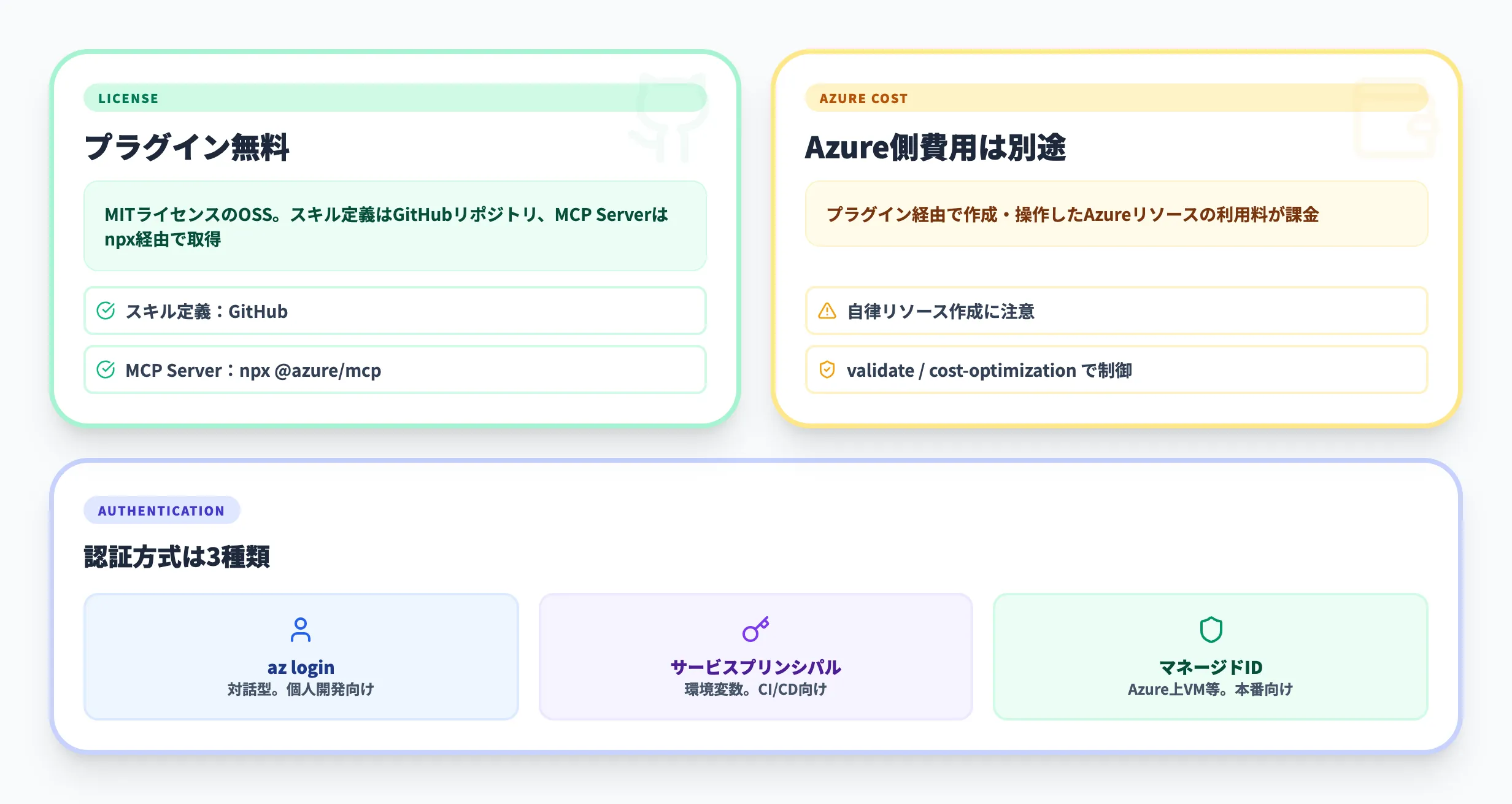Click the checkmark icon beside MCP Server：npx @azure/mcp

[106, 370]
